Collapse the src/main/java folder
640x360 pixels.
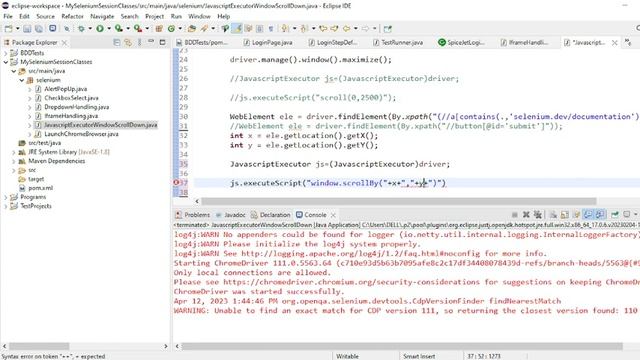(x=14, y=71)
